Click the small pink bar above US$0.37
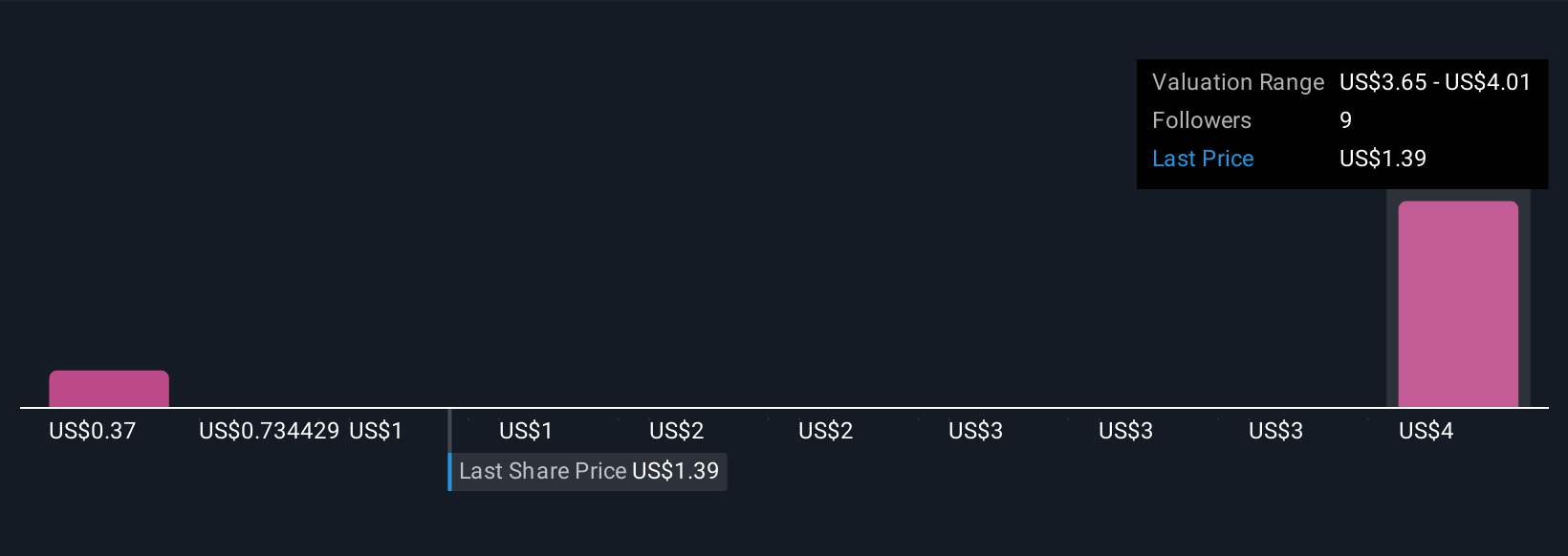The image size is (1568, 556). pos(109,389)
